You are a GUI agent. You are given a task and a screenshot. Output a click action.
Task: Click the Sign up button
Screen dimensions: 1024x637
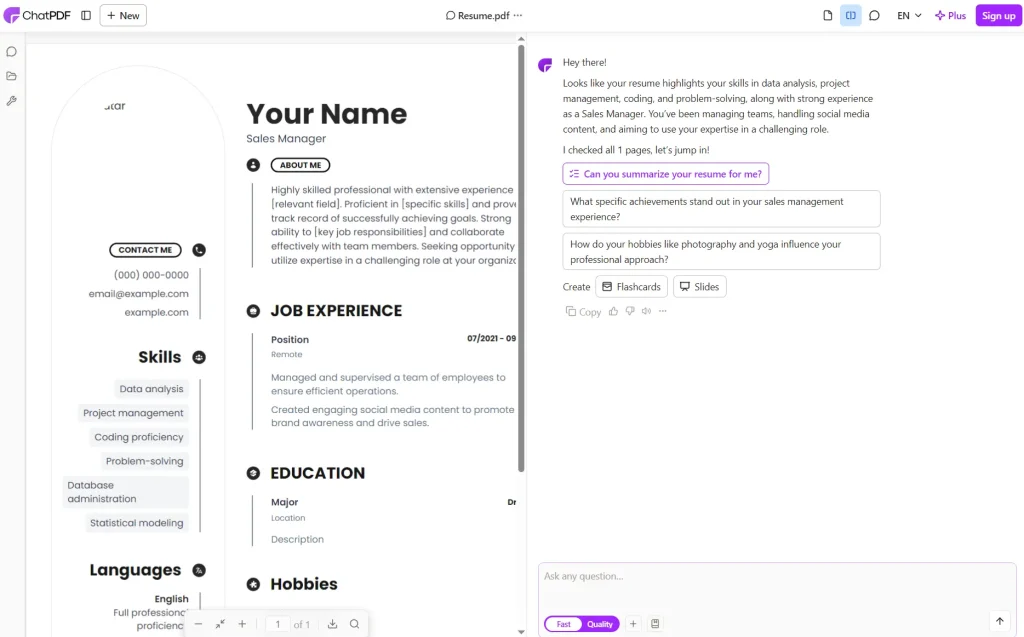[998, 15]
